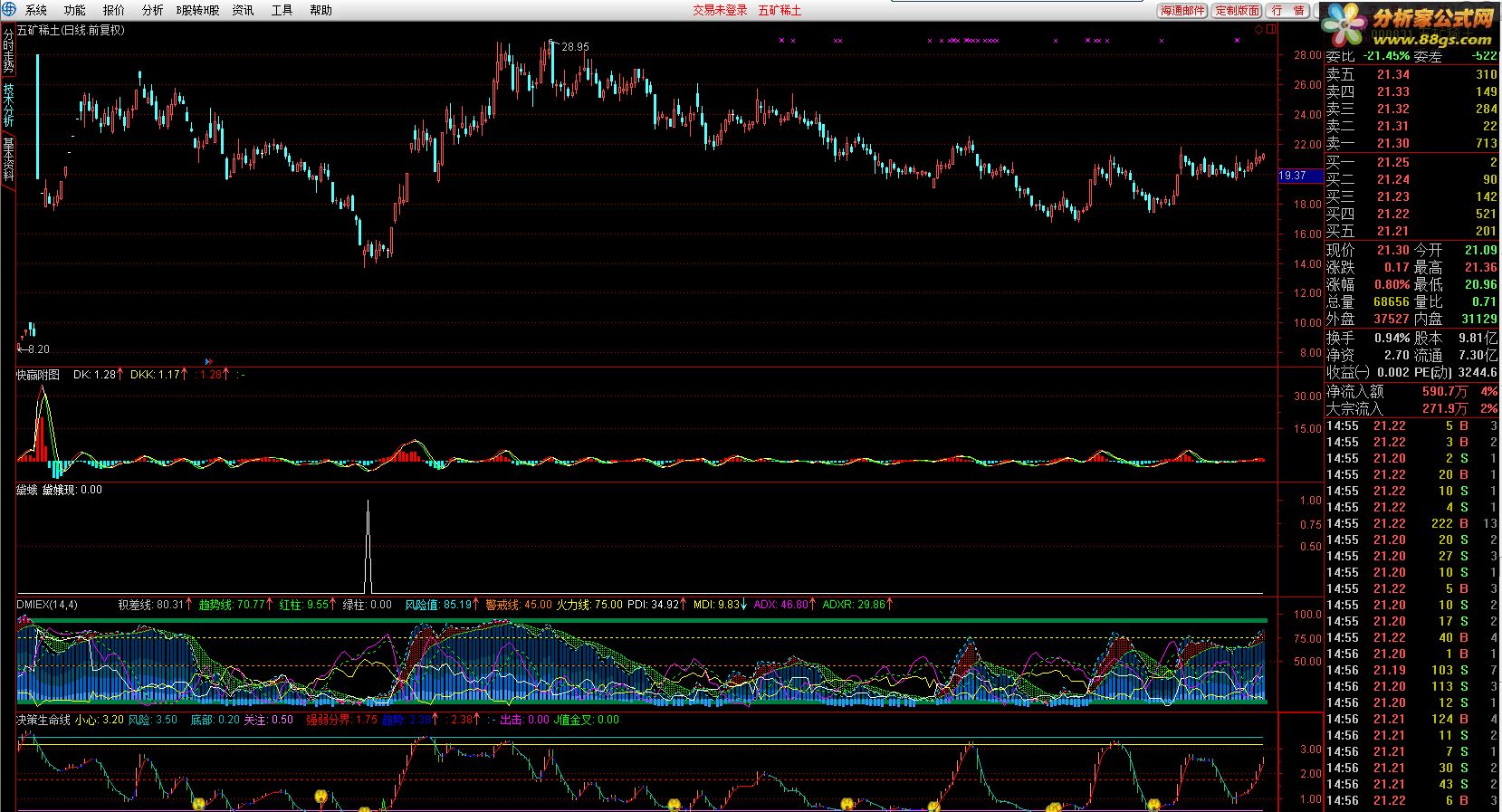1502x812 pixels.
Task: Click the 定制版面 button
Action: pos(1237,11)
